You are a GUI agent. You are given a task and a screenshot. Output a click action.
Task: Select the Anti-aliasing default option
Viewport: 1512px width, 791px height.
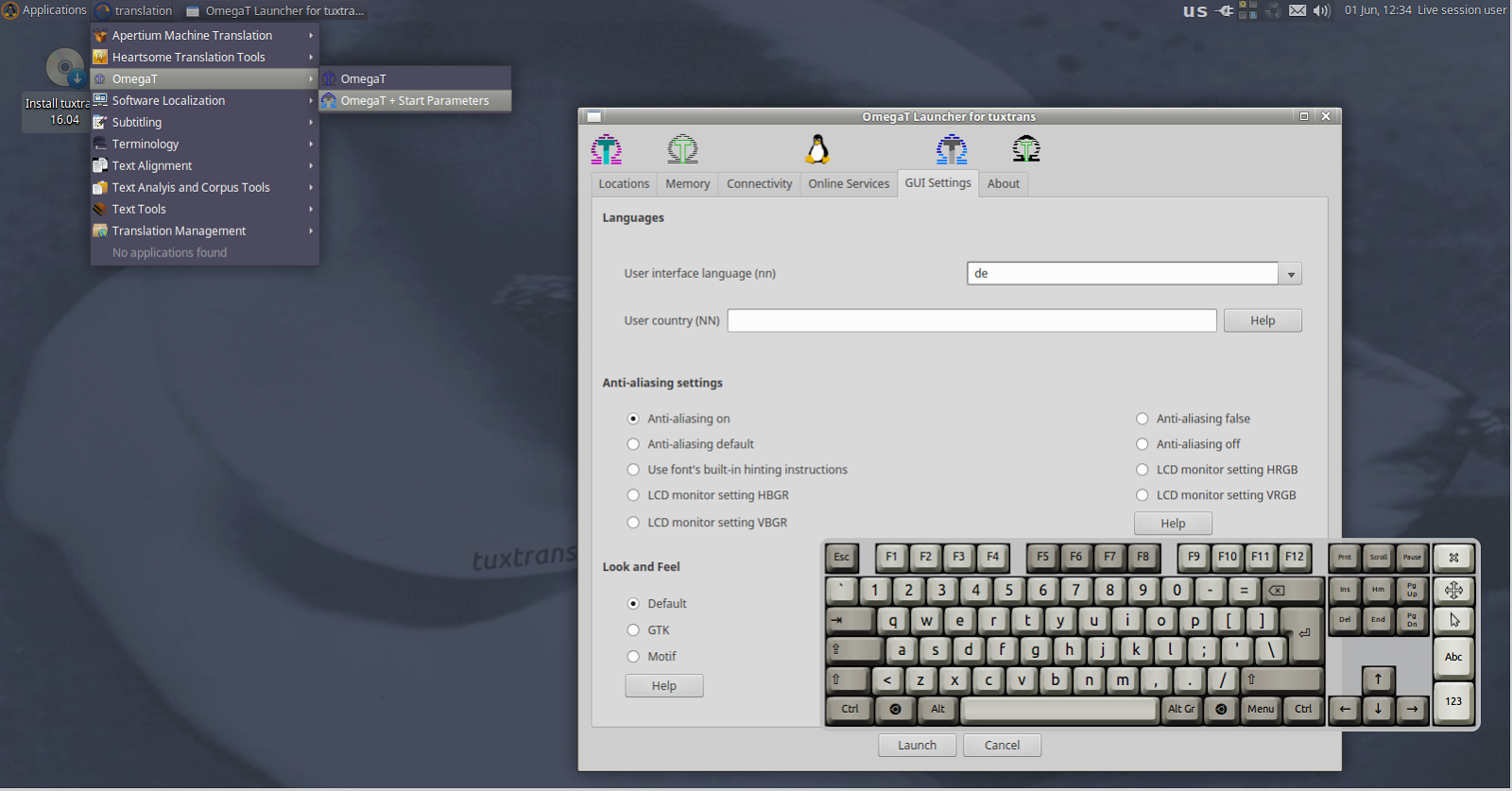[633, 444]
